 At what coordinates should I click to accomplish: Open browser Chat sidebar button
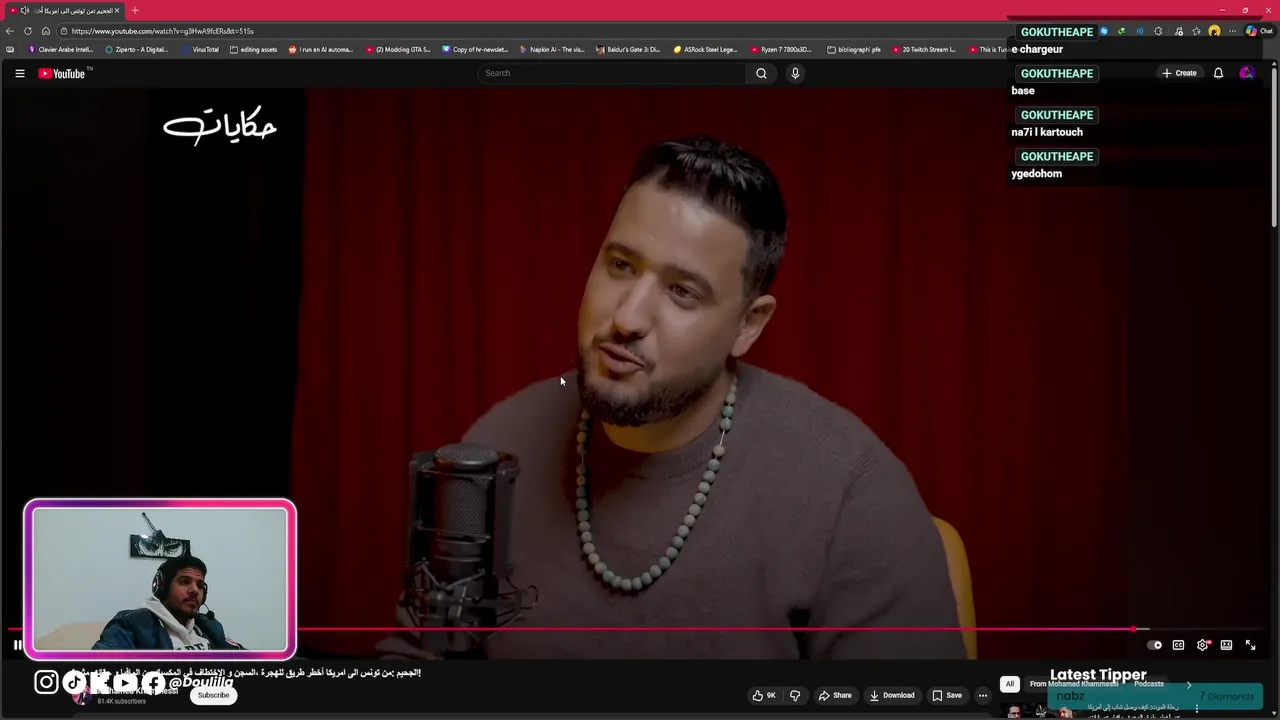coord(1259,31)
